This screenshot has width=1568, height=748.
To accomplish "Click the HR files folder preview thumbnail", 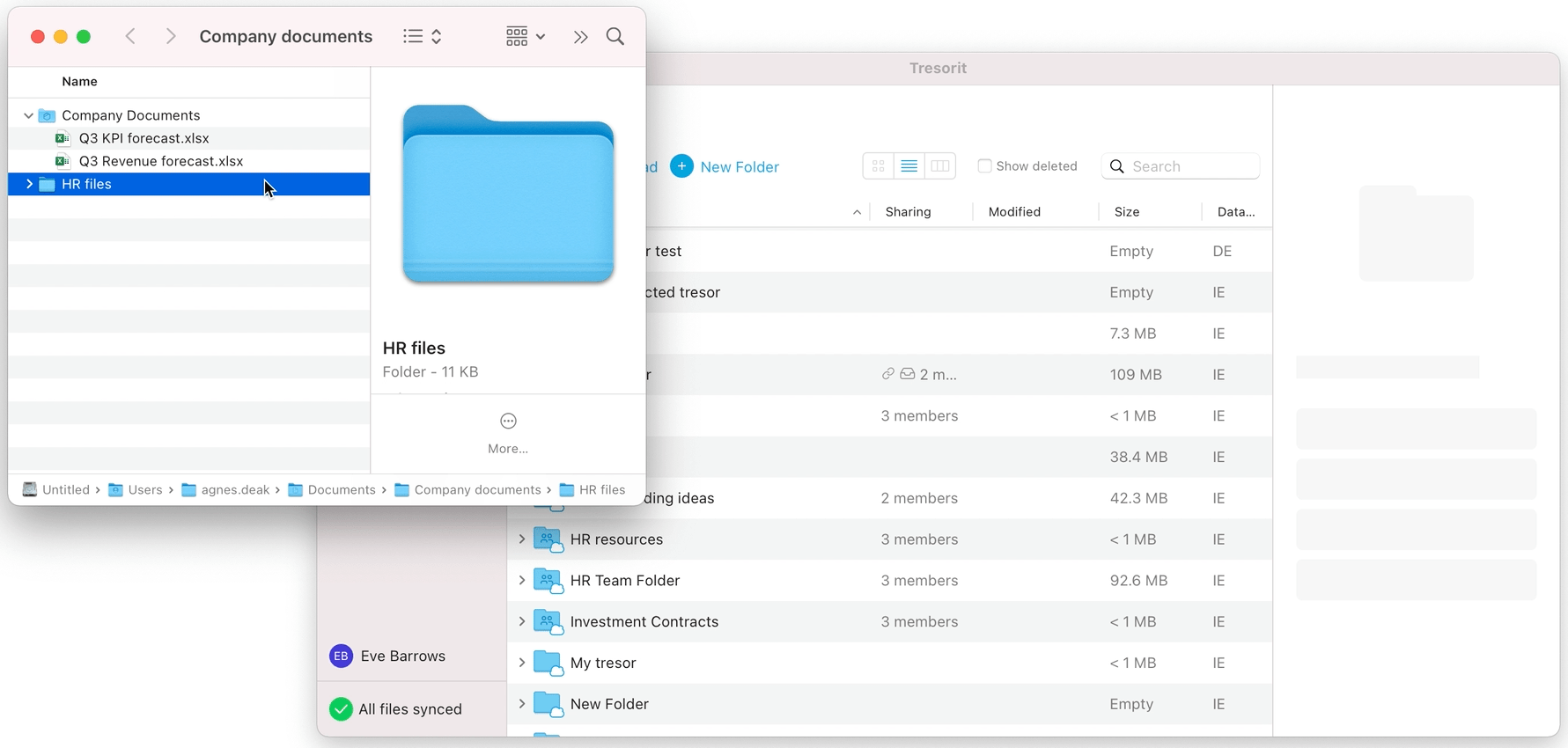I will click(508, 194).
